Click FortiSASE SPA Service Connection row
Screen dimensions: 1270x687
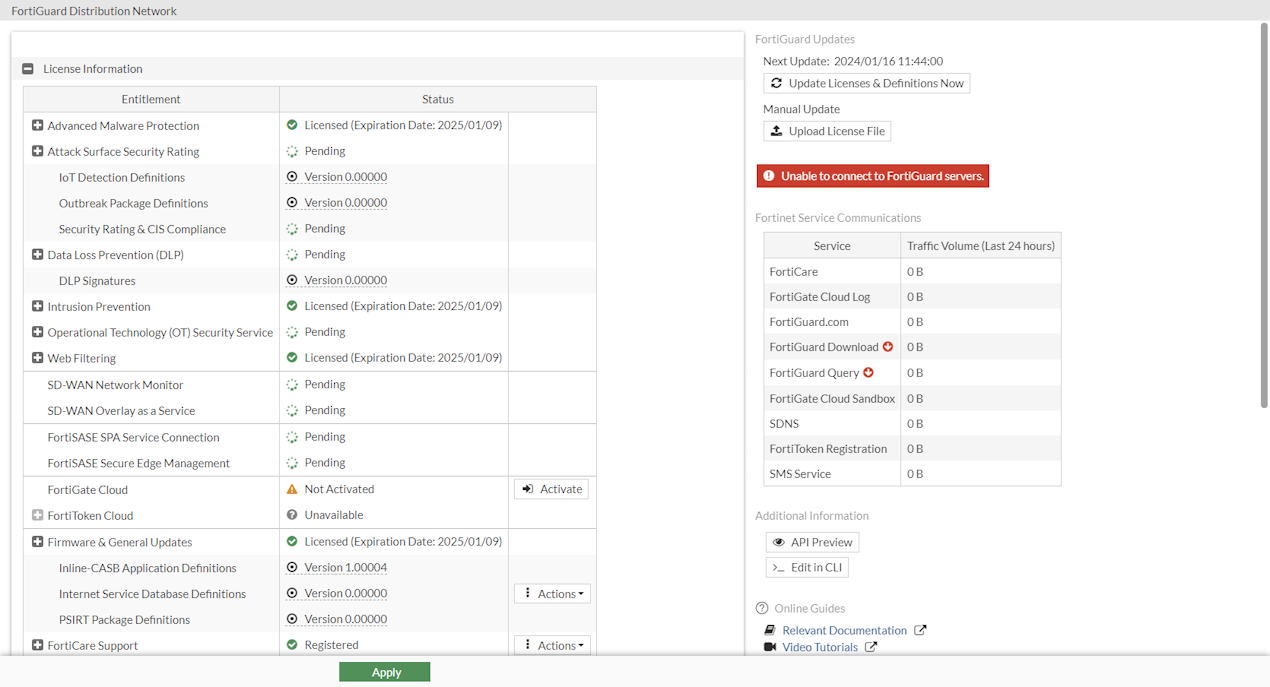tap(310, 437)
